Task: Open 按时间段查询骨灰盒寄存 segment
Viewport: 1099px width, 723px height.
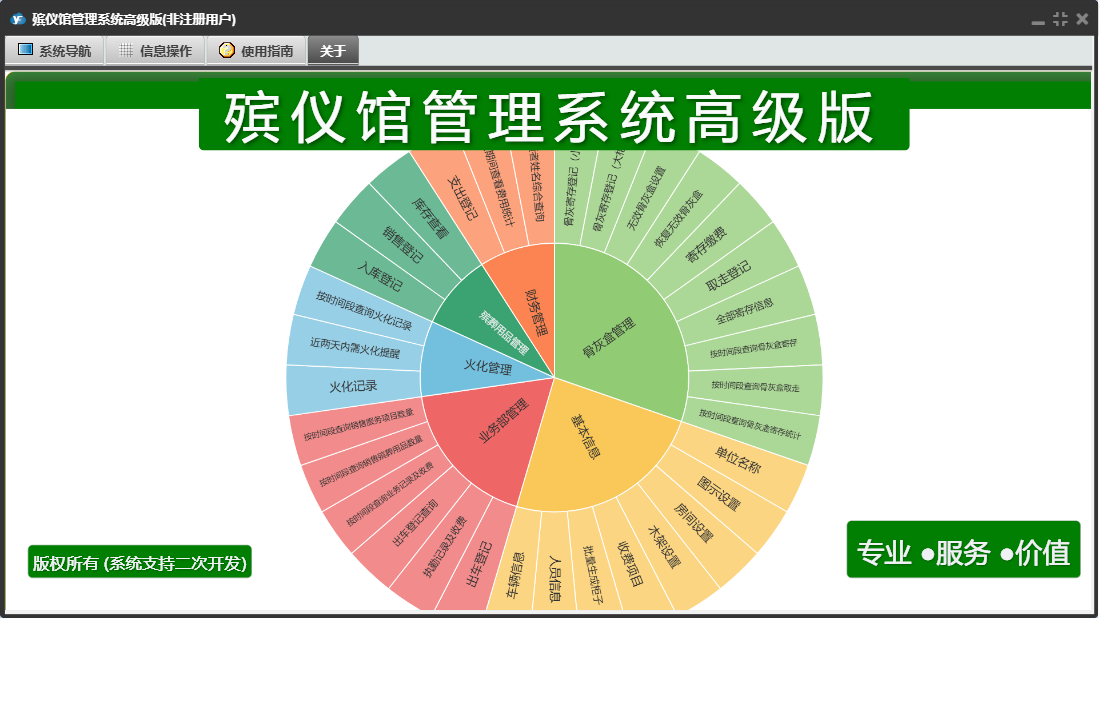Action: (x=753, y=348)
